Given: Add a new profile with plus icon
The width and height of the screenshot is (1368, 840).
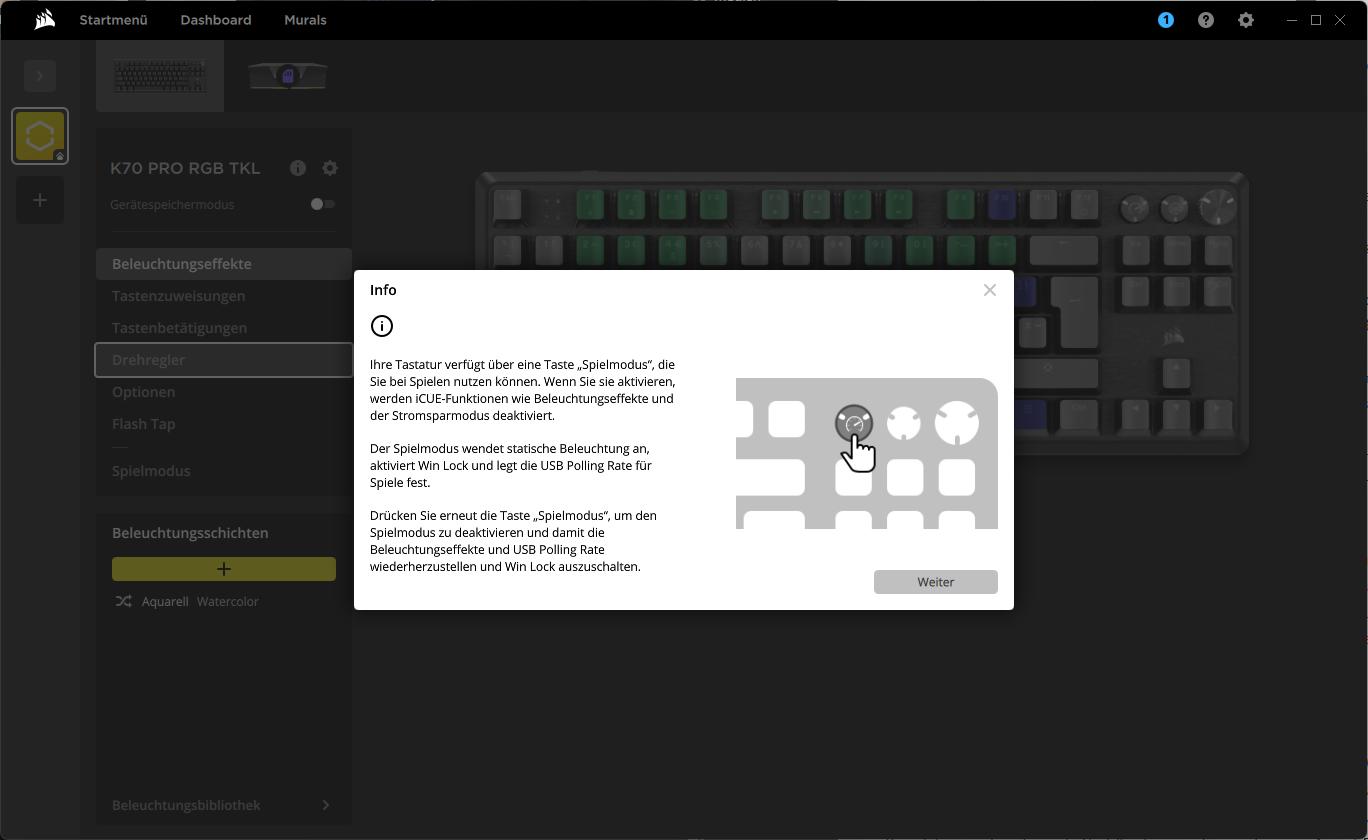Looking at the screenshot, I should tap(40, 200).
